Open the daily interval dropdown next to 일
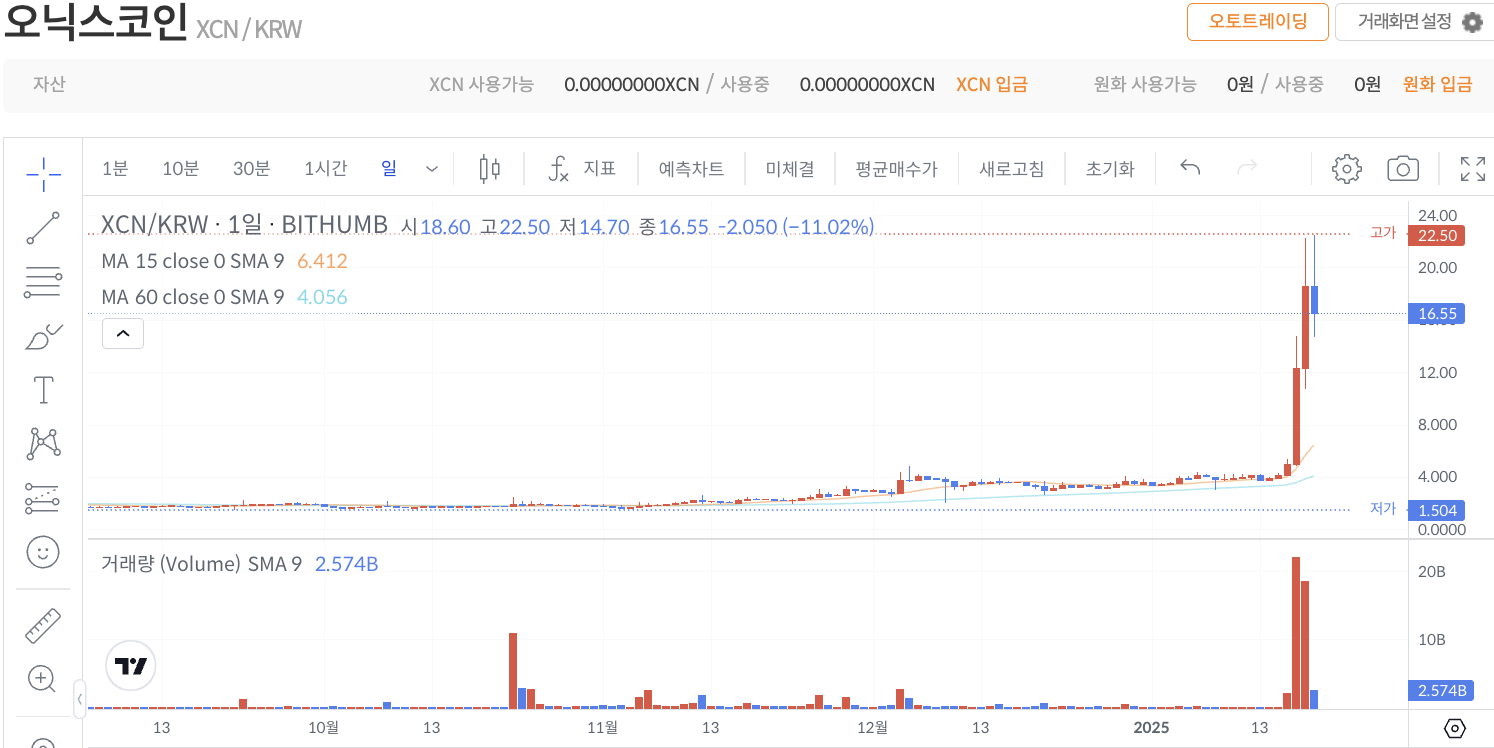Image resolution: width=1494 pixels, height=748 pixels. 431,168
